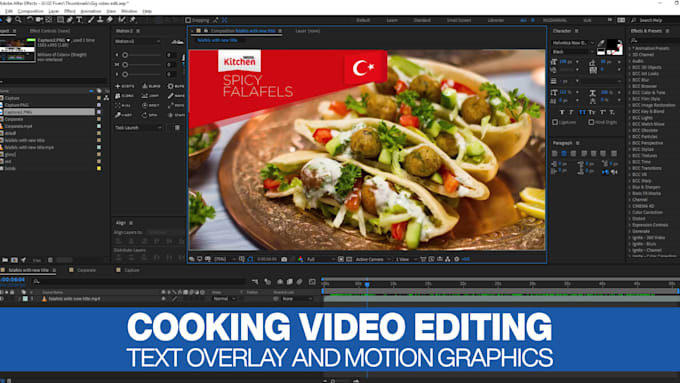Expand the BCC Blur effects category

click(x=630, y=80)
